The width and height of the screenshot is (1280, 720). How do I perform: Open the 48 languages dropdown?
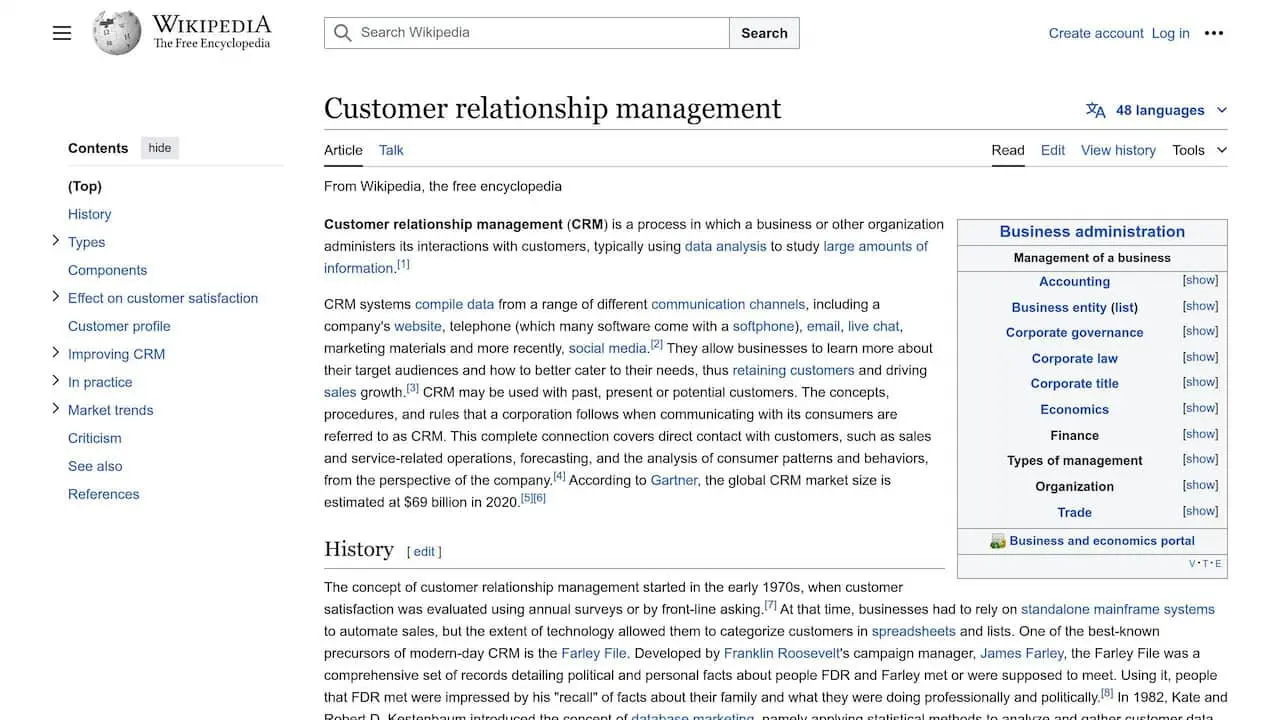[1160, 110]
